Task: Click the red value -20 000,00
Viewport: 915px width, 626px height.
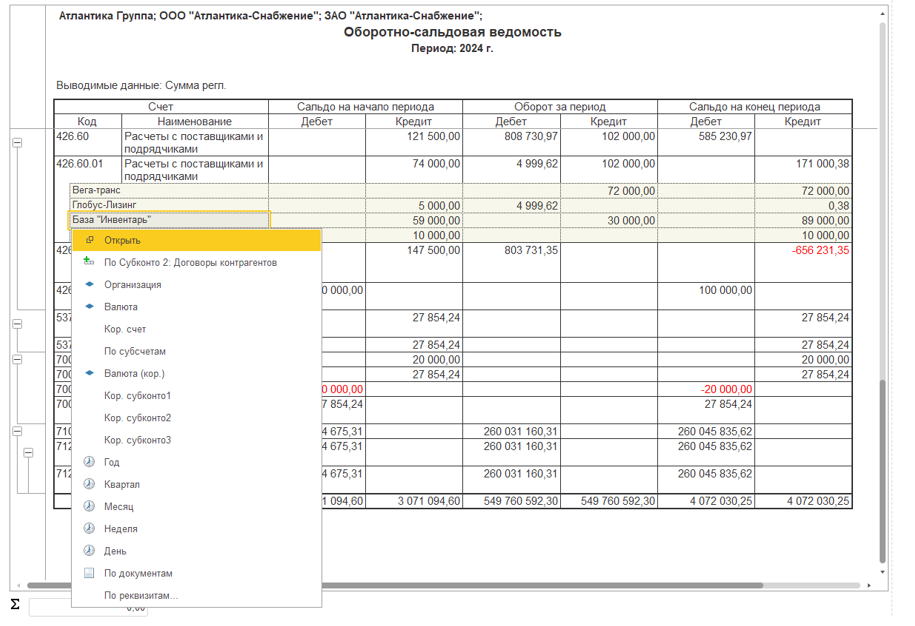Action: 726,389
